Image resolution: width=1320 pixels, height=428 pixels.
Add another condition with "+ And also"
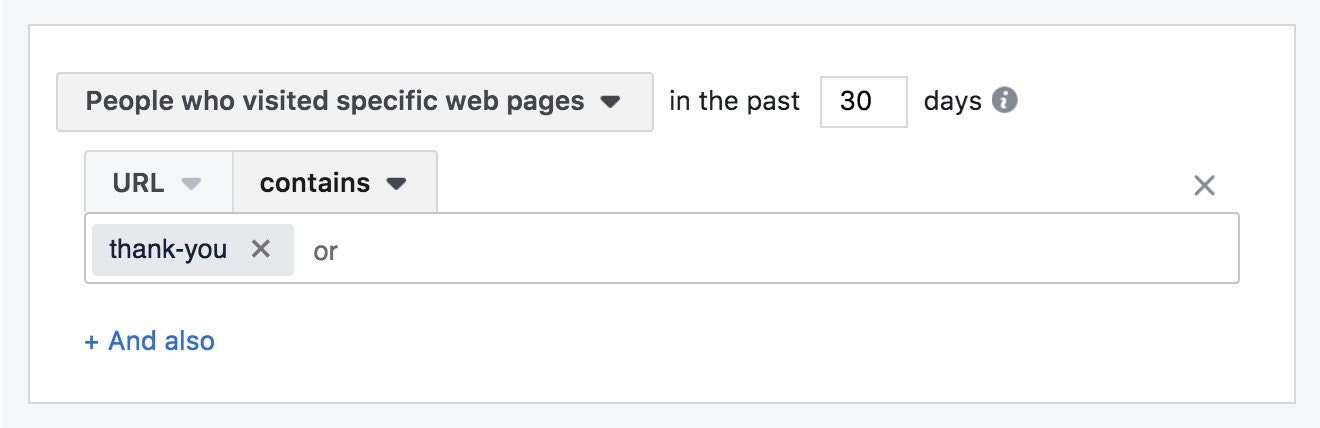[x=149, y=341]
